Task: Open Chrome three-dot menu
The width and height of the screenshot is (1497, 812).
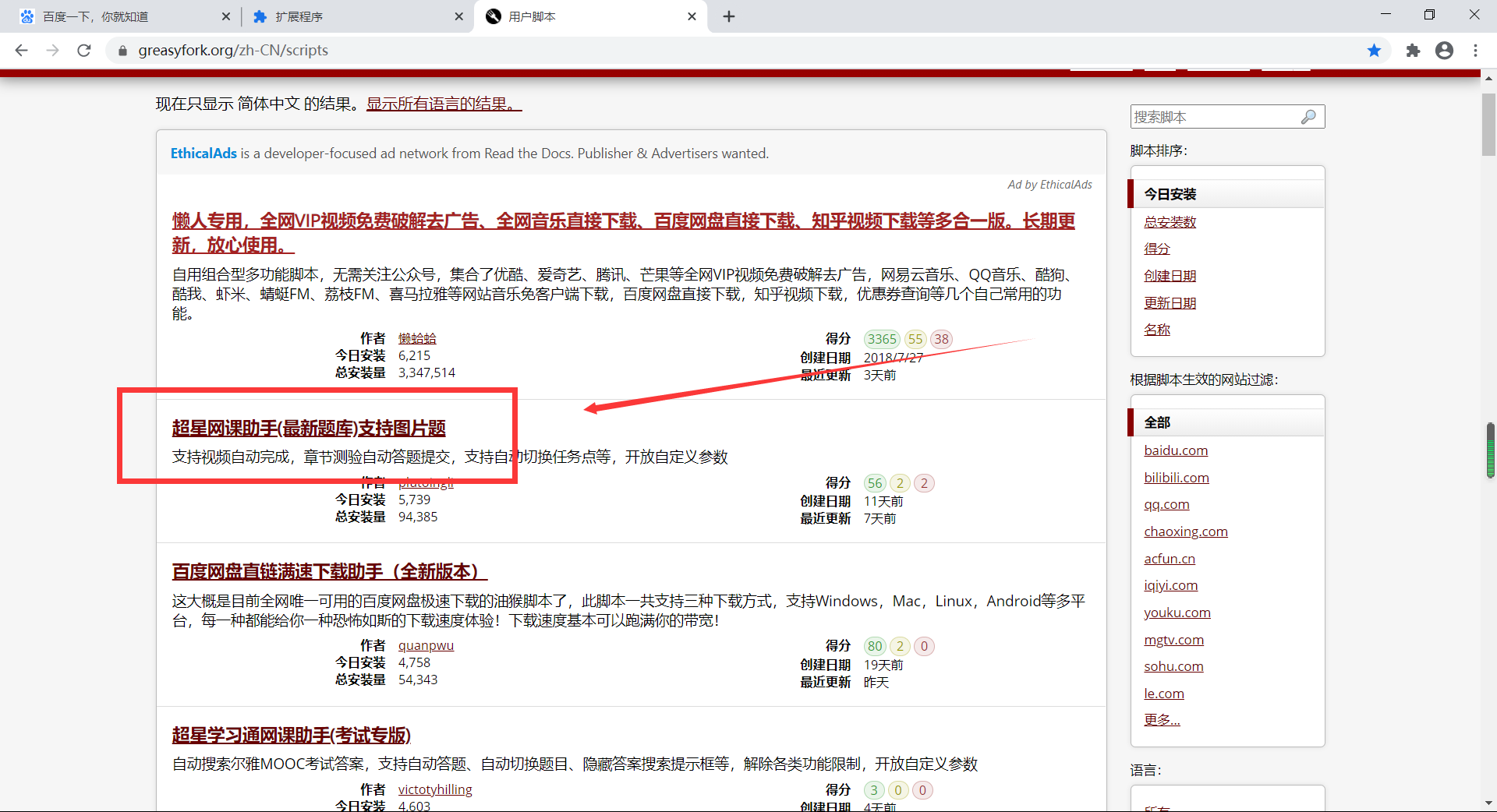Action: click(x=1475, y=50)
